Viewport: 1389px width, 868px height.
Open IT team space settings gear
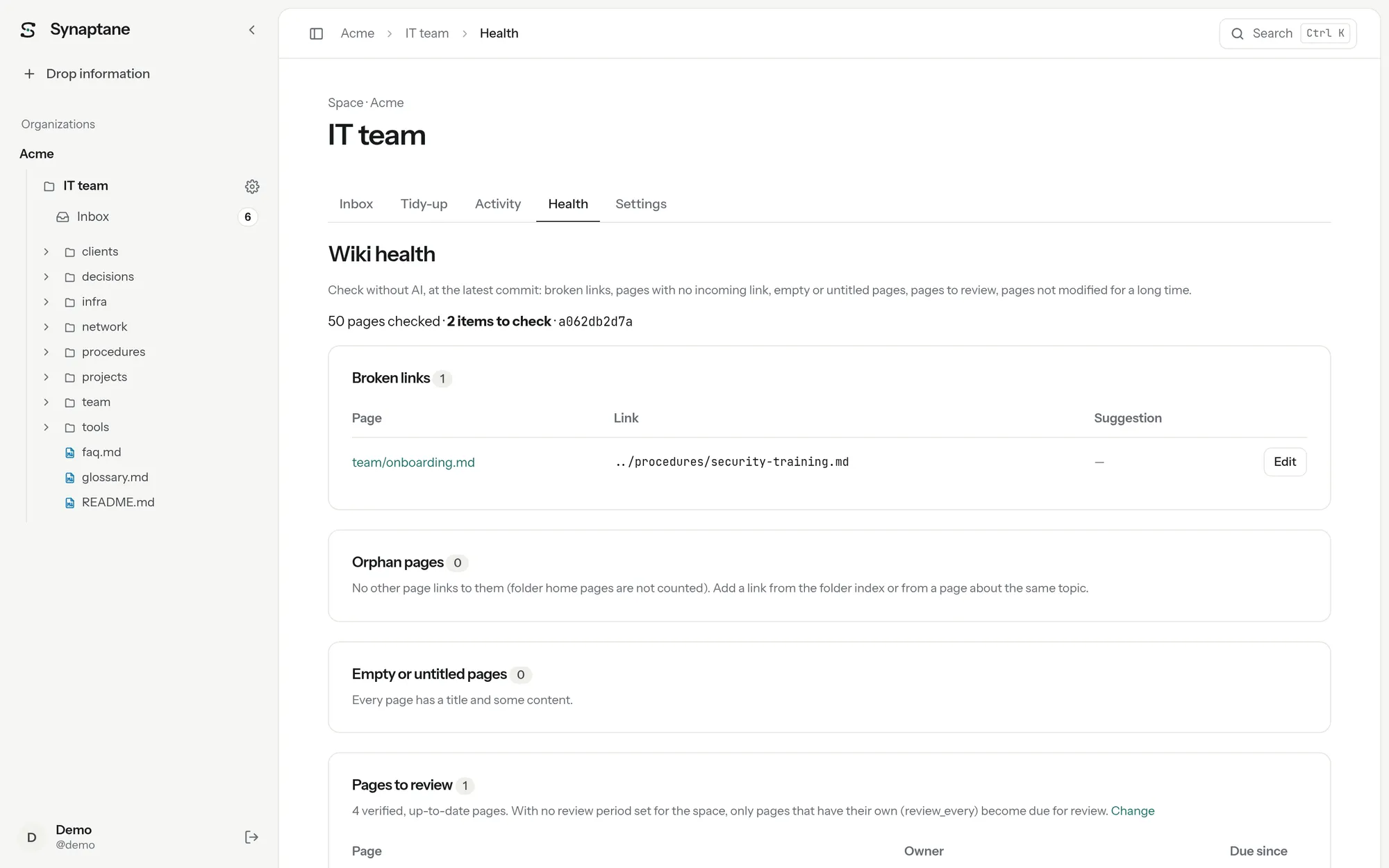coord(252,186)
